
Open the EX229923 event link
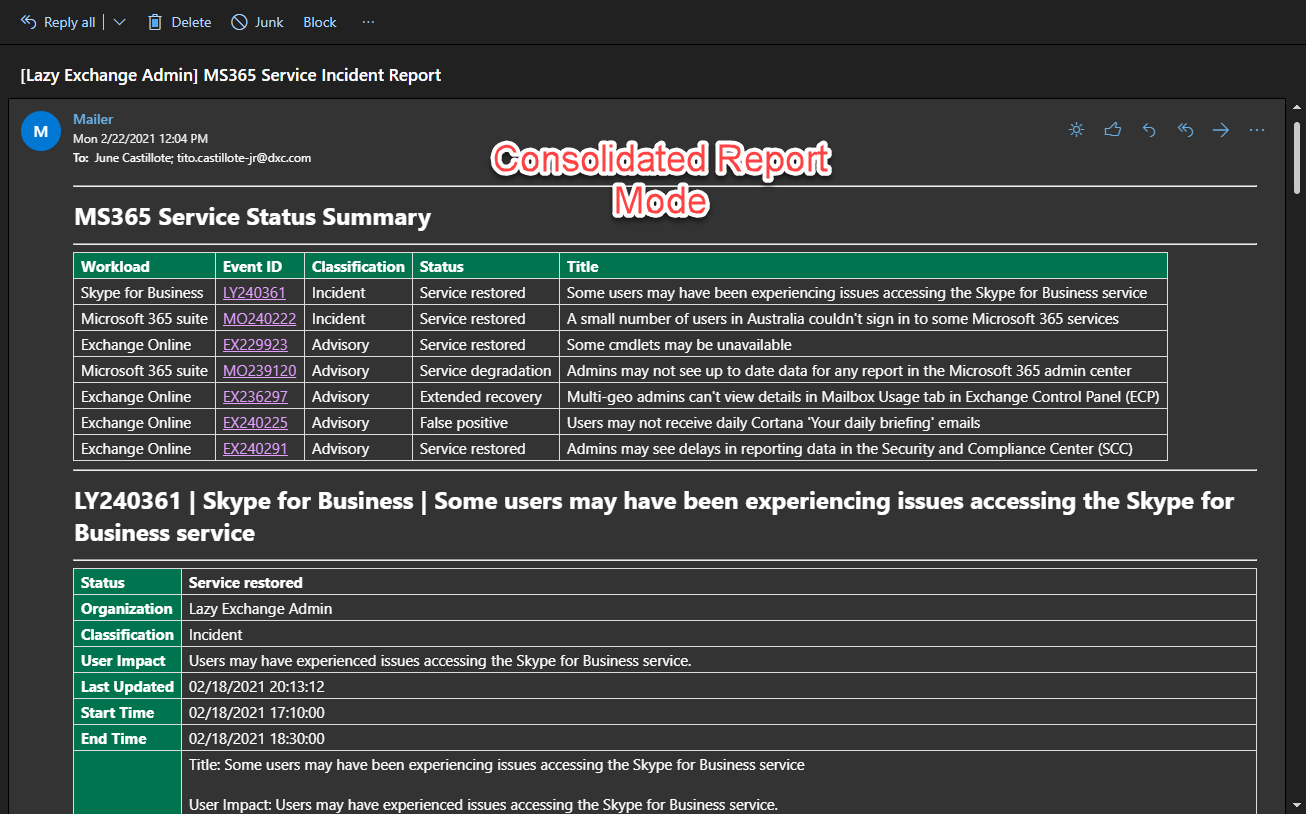(x=255, y=345)
